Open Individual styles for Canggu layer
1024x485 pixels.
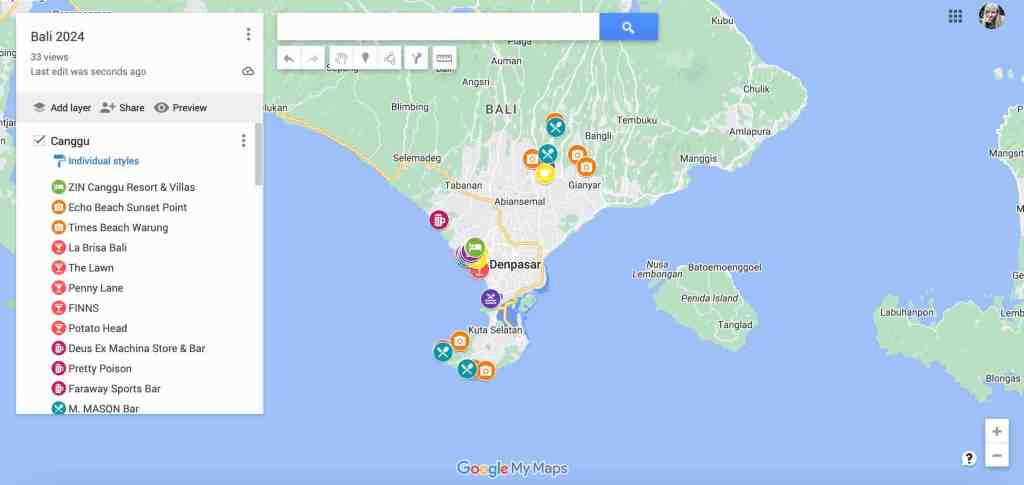tap(103, 161)
